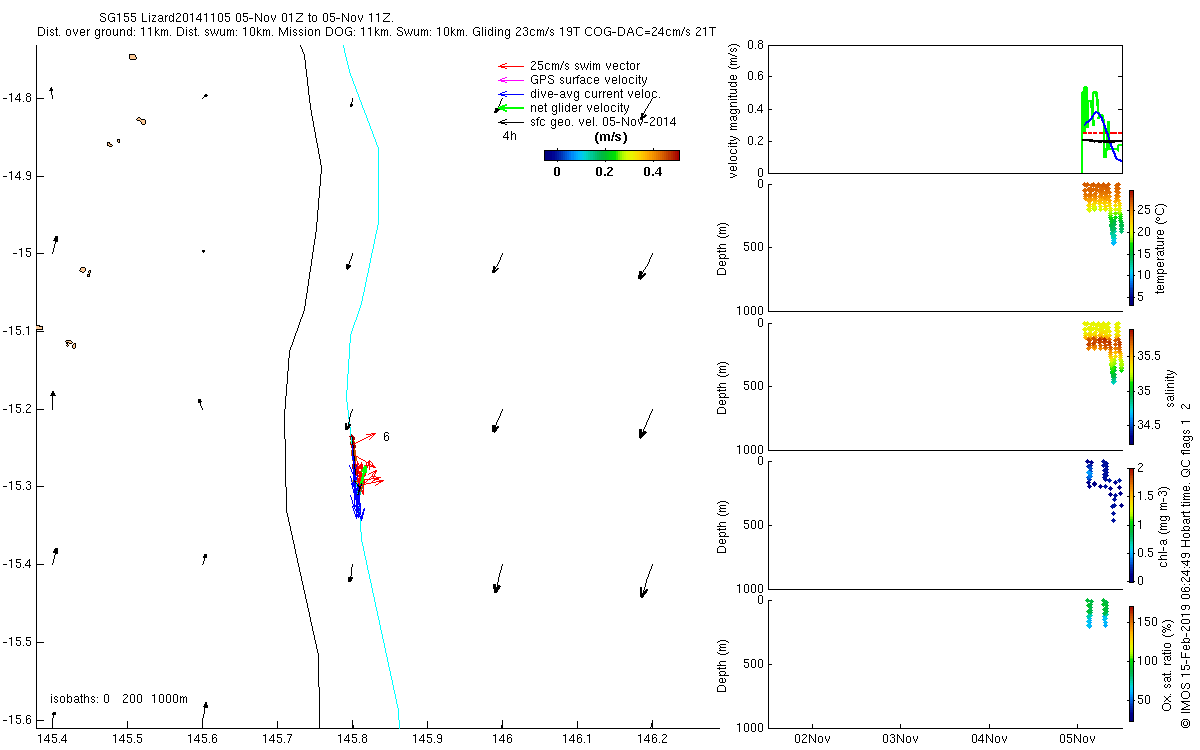Click the '145.8' longitude tick label
Viewport: 1200px width, 750px height.
(x=353, y=739)
